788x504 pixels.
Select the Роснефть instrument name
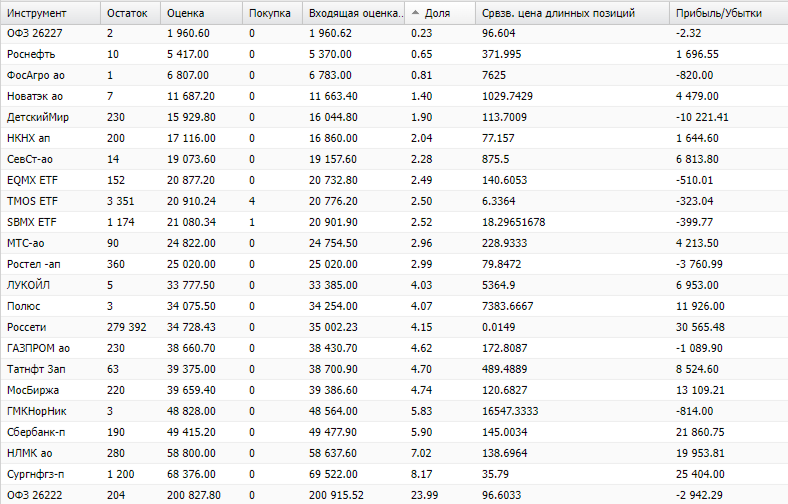tap(31, 54)
